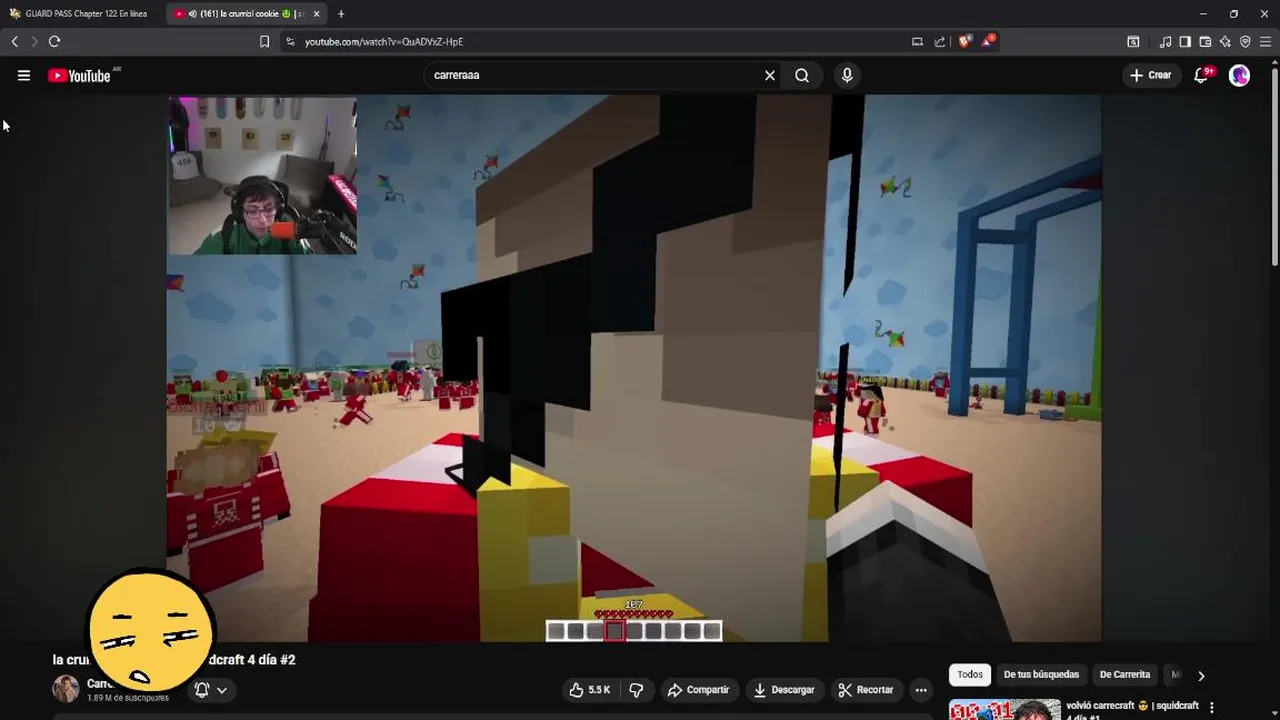Viewport: 1280px width, 720px height.
Task: Click the Compartir button
Action: pos(699,690)
